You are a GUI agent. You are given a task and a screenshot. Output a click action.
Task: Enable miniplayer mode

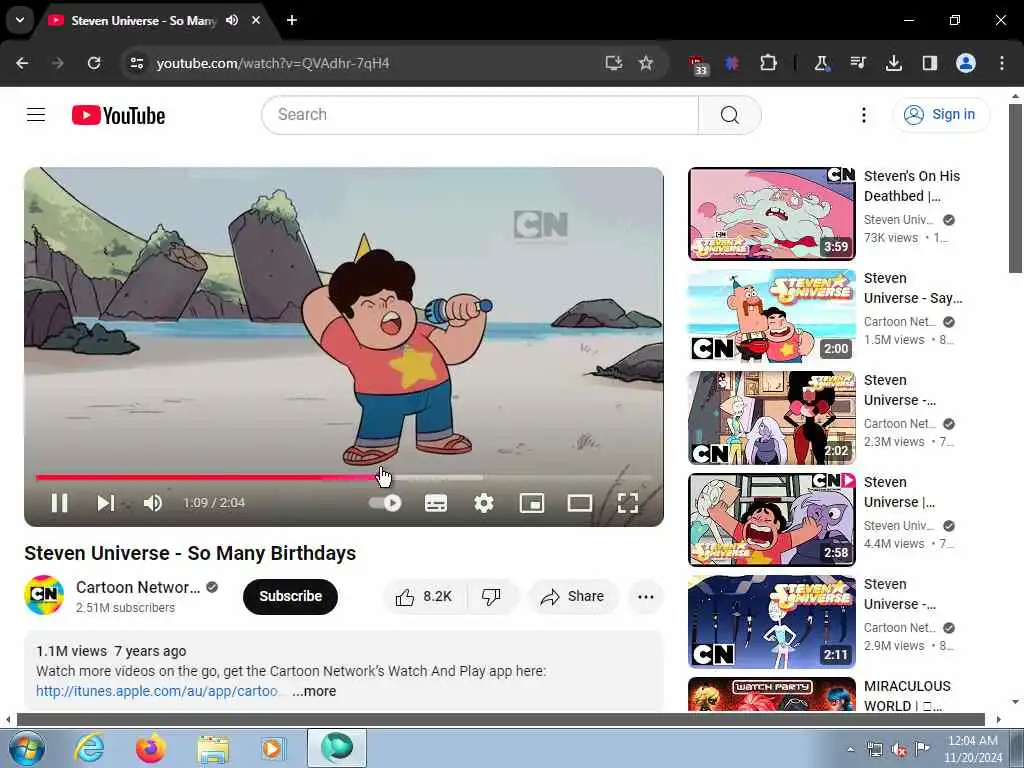click(x=532, y=503)
